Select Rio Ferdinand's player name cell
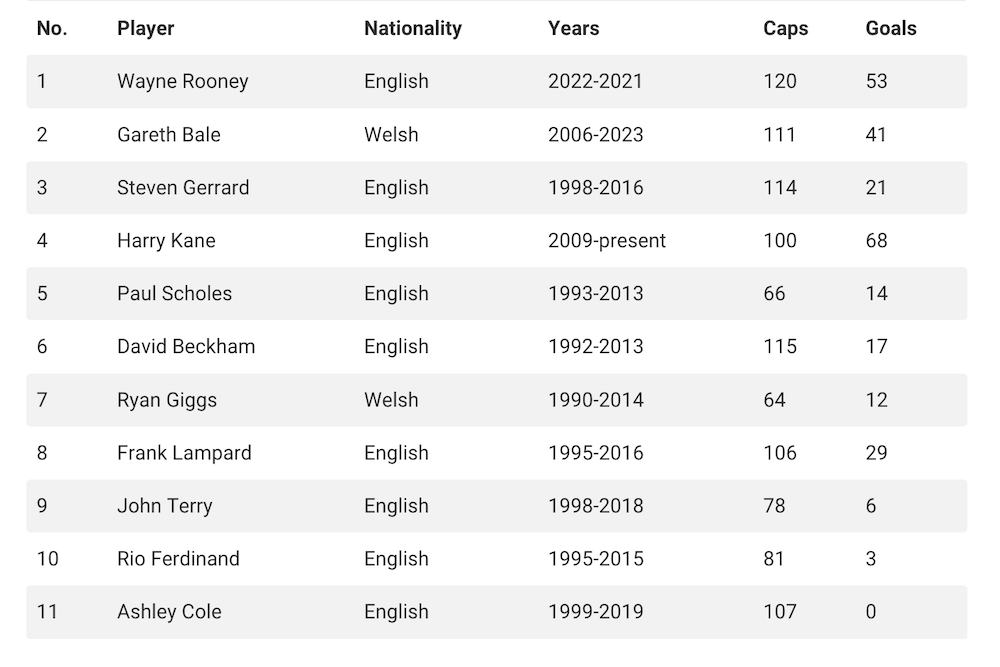The width and height of the screenshot is (1000, 667). [x=178, y=559]
